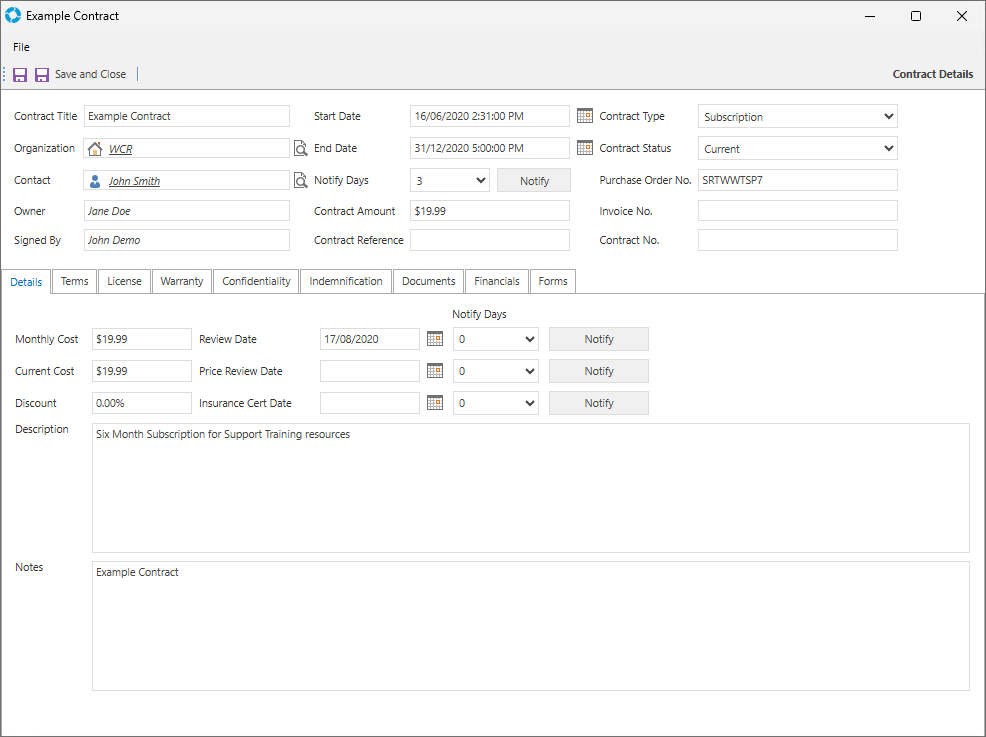Open the End Date calendar picker
The width and height of the screenshot is (986, 737).
click(x=585, y=148)
